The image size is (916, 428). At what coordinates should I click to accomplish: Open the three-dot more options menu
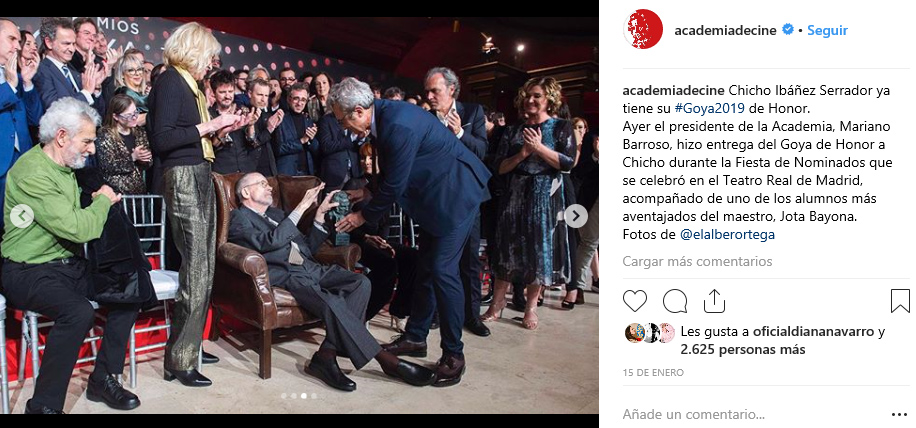click(900, 415)
